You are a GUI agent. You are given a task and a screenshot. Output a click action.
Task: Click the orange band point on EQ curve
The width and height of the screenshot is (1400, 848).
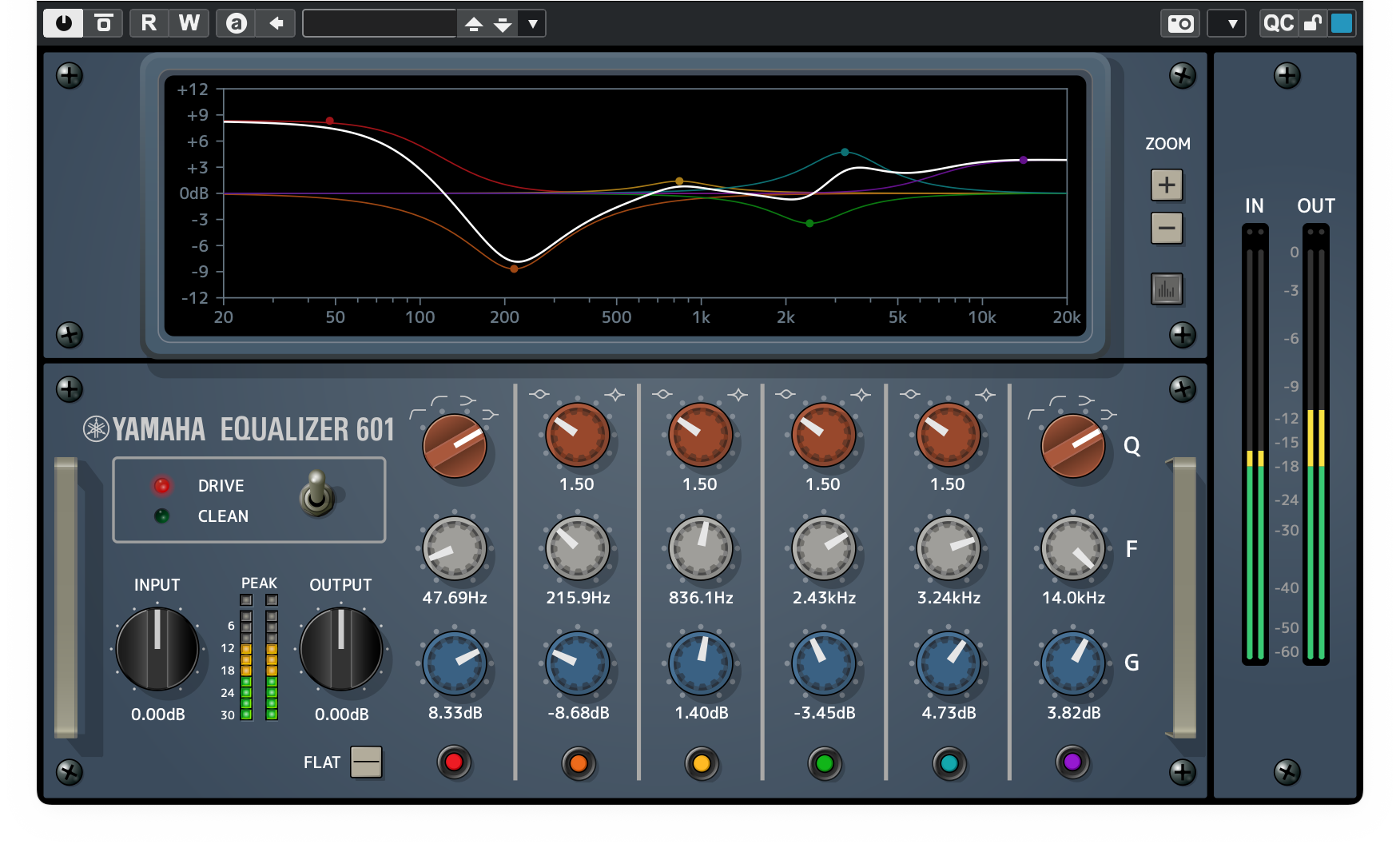514,269
